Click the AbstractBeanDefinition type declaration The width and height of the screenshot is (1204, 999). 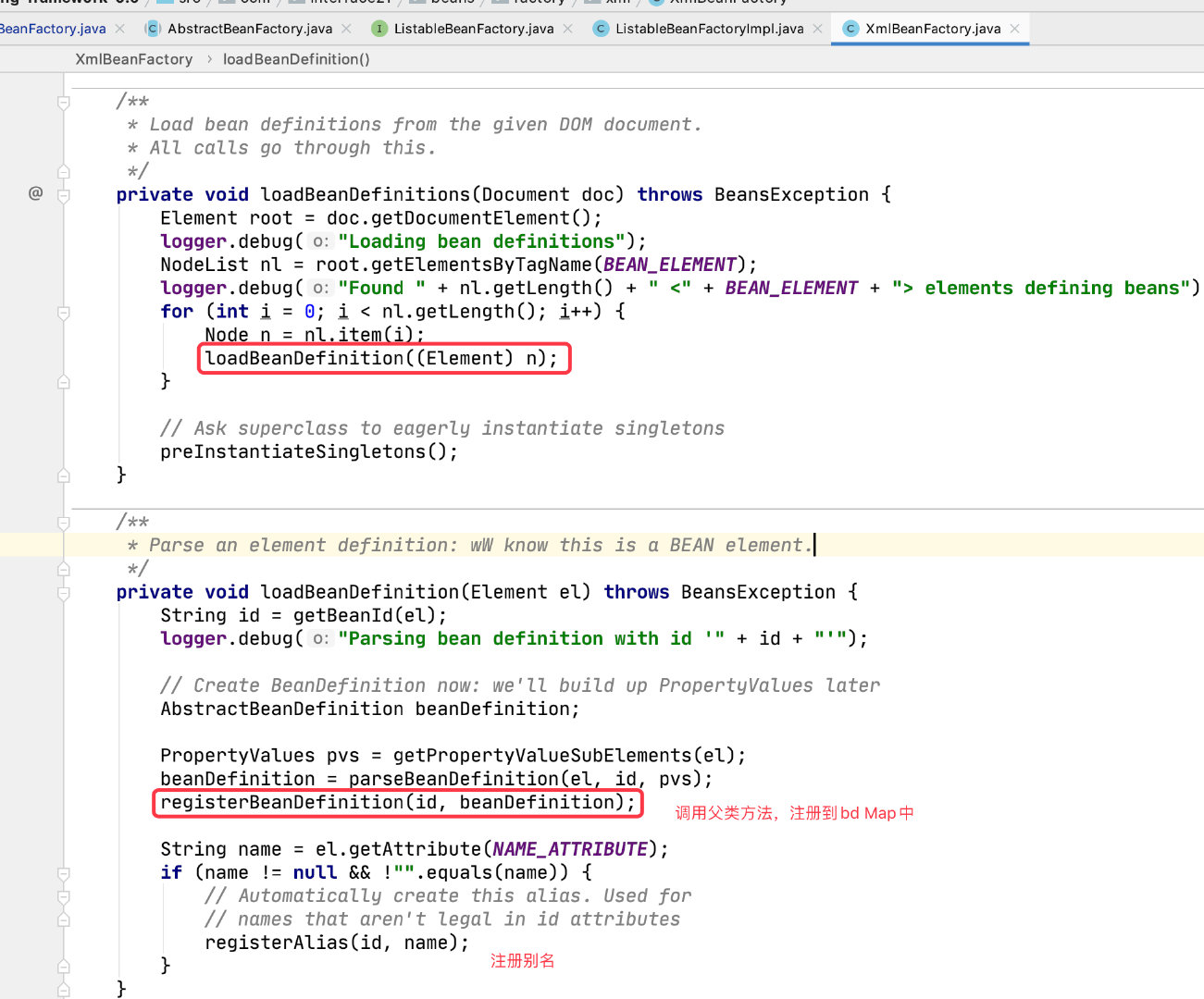[282, 709]
